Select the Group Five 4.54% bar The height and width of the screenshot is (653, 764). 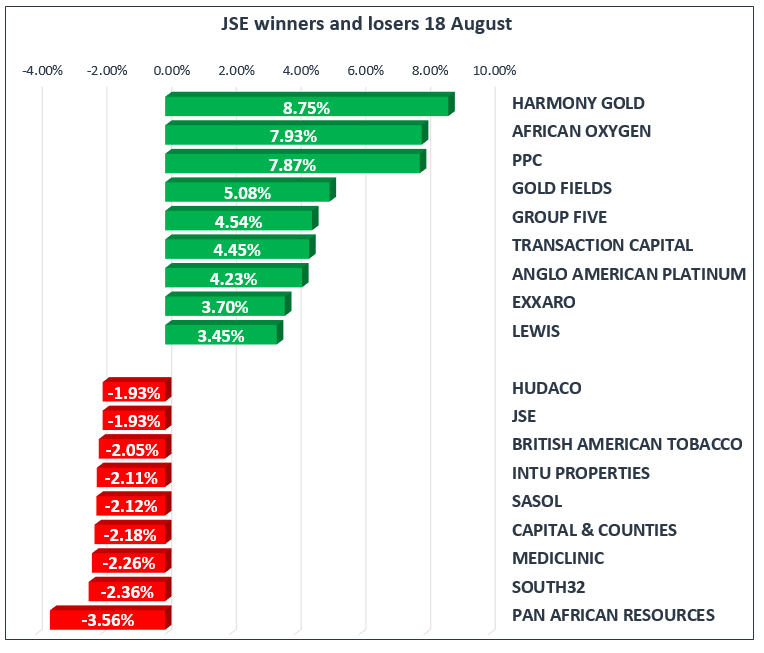[240, 220]
